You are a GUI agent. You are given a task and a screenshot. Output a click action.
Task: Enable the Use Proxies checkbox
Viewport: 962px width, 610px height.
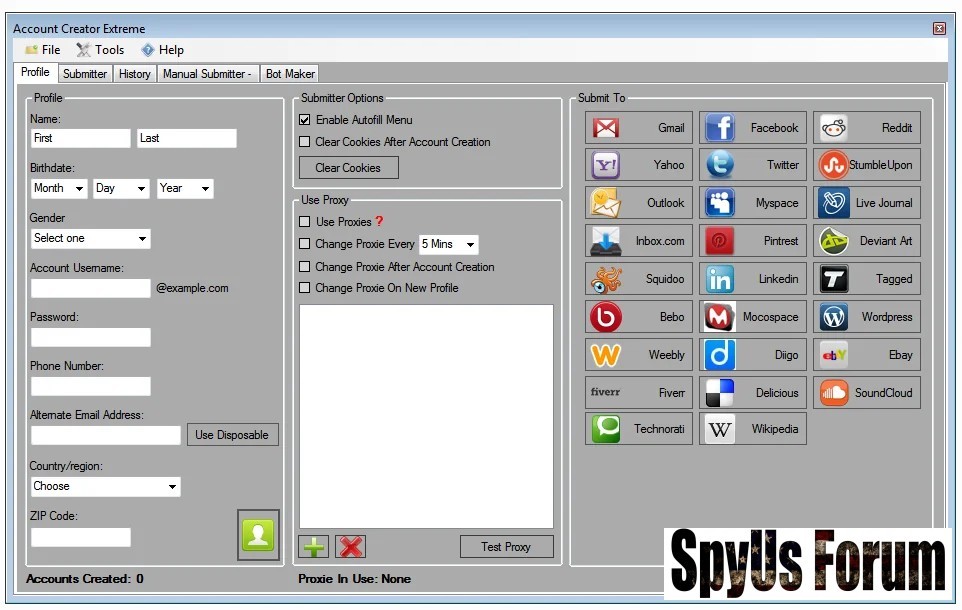tap(305, 222)
